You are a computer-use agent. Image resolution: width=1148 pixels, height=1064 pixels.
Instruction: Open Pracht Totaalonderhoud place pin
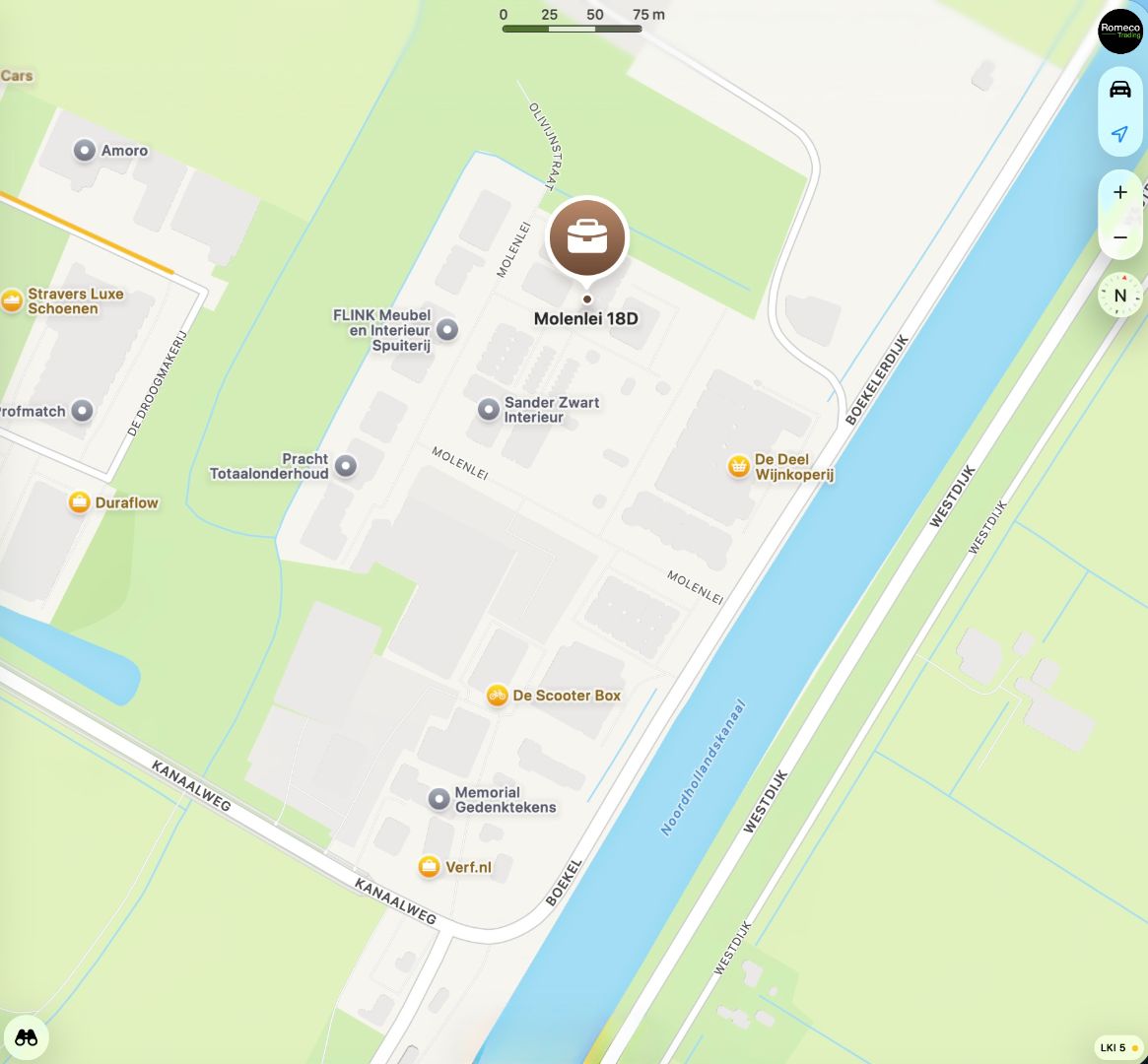(346, 465)
